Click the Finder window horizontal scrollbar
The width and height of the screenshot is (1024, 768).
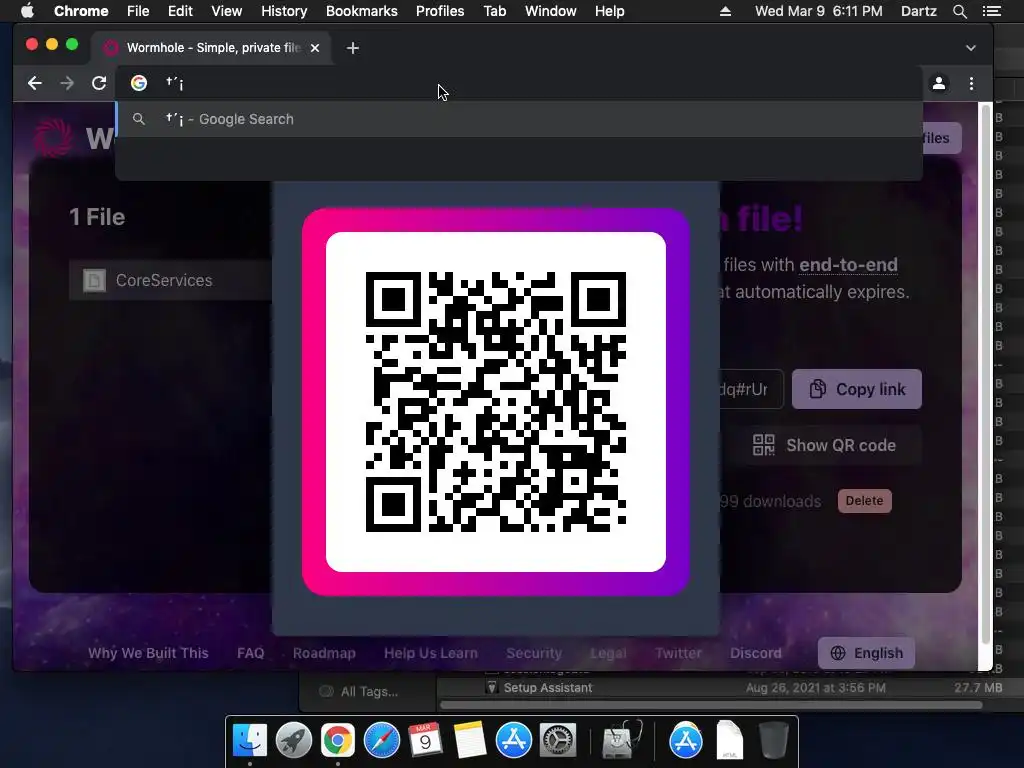(x=711, y=705)
